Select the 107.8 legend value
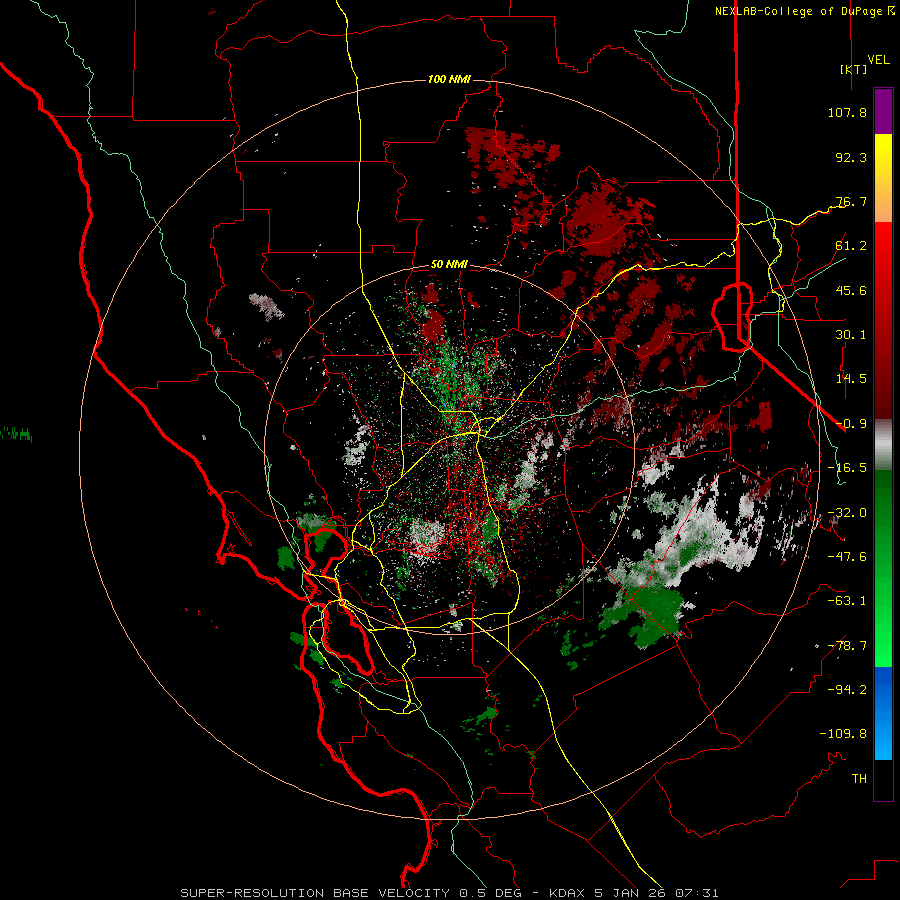The image size is (900, 900). tap(847, 112)
